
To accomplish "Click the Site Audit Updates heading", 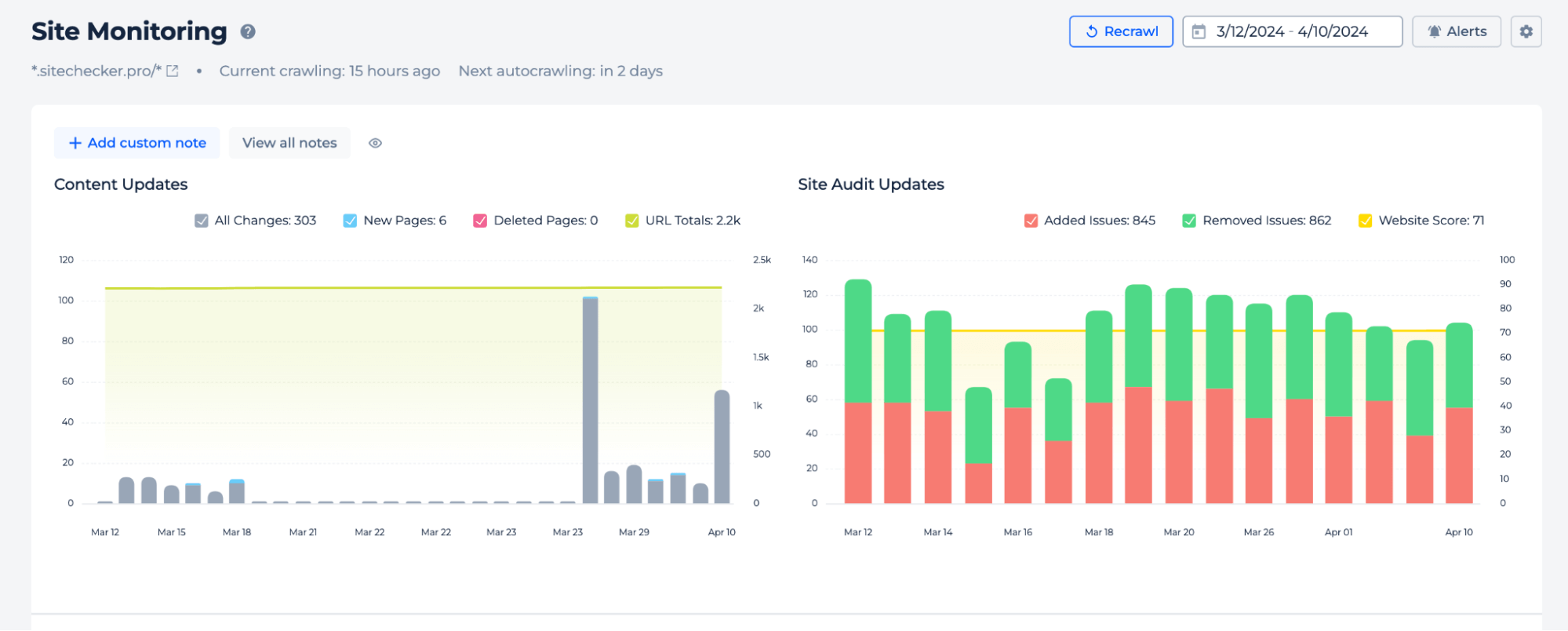I will coord(871,184).
